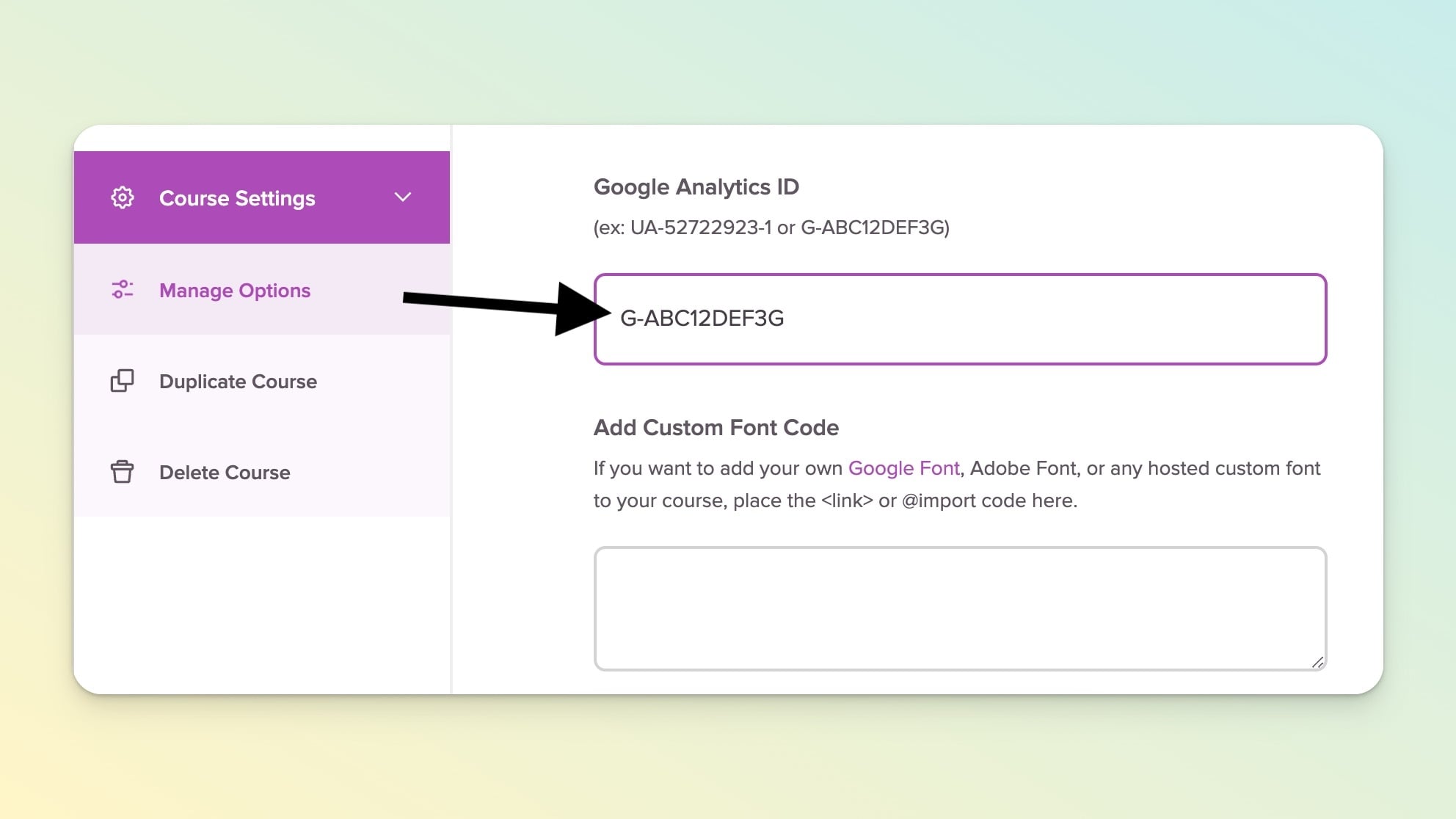This screenshot has height=819, width=1456.
Task: Click inside the custom font code textarea
Action: click(959, 608)
